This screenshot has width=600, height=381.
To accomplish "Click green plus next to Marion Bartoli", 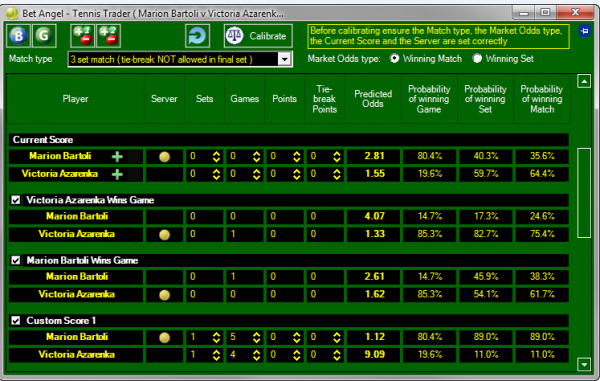I will click(x=117, y=156).
